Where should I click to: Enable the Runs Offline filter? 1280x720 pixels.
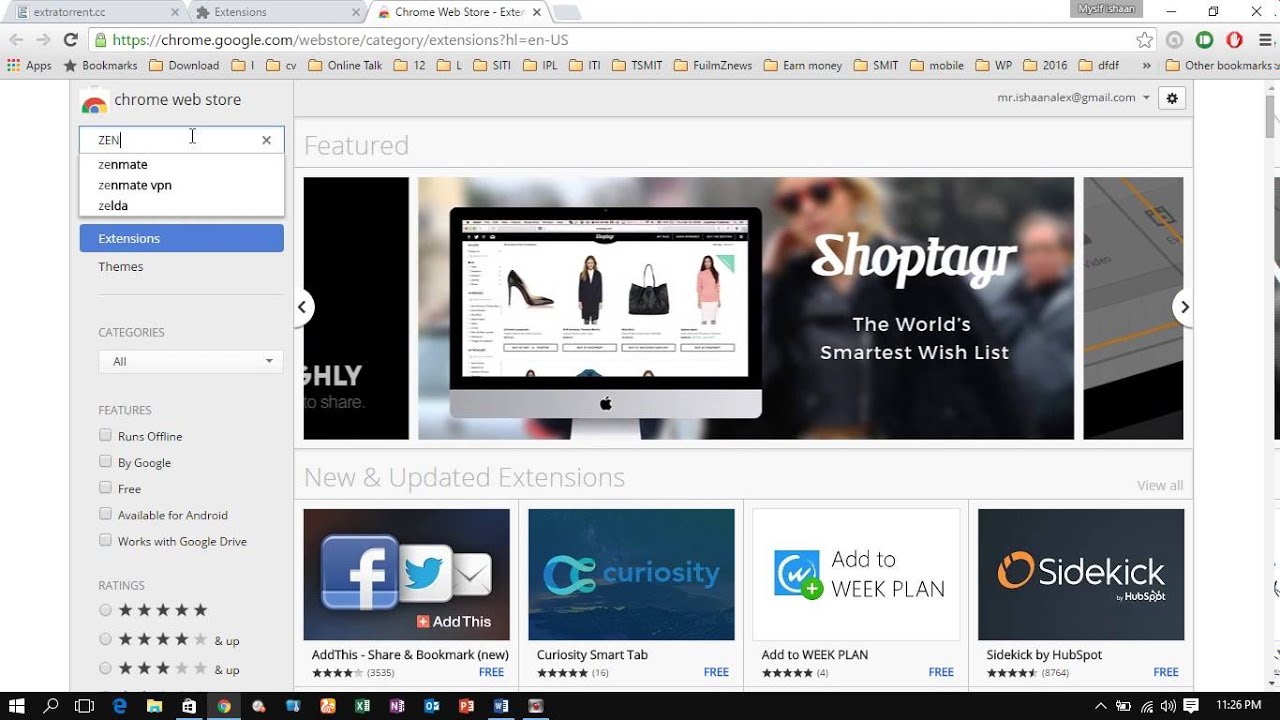pyautogui.click(x=105, y=435)
